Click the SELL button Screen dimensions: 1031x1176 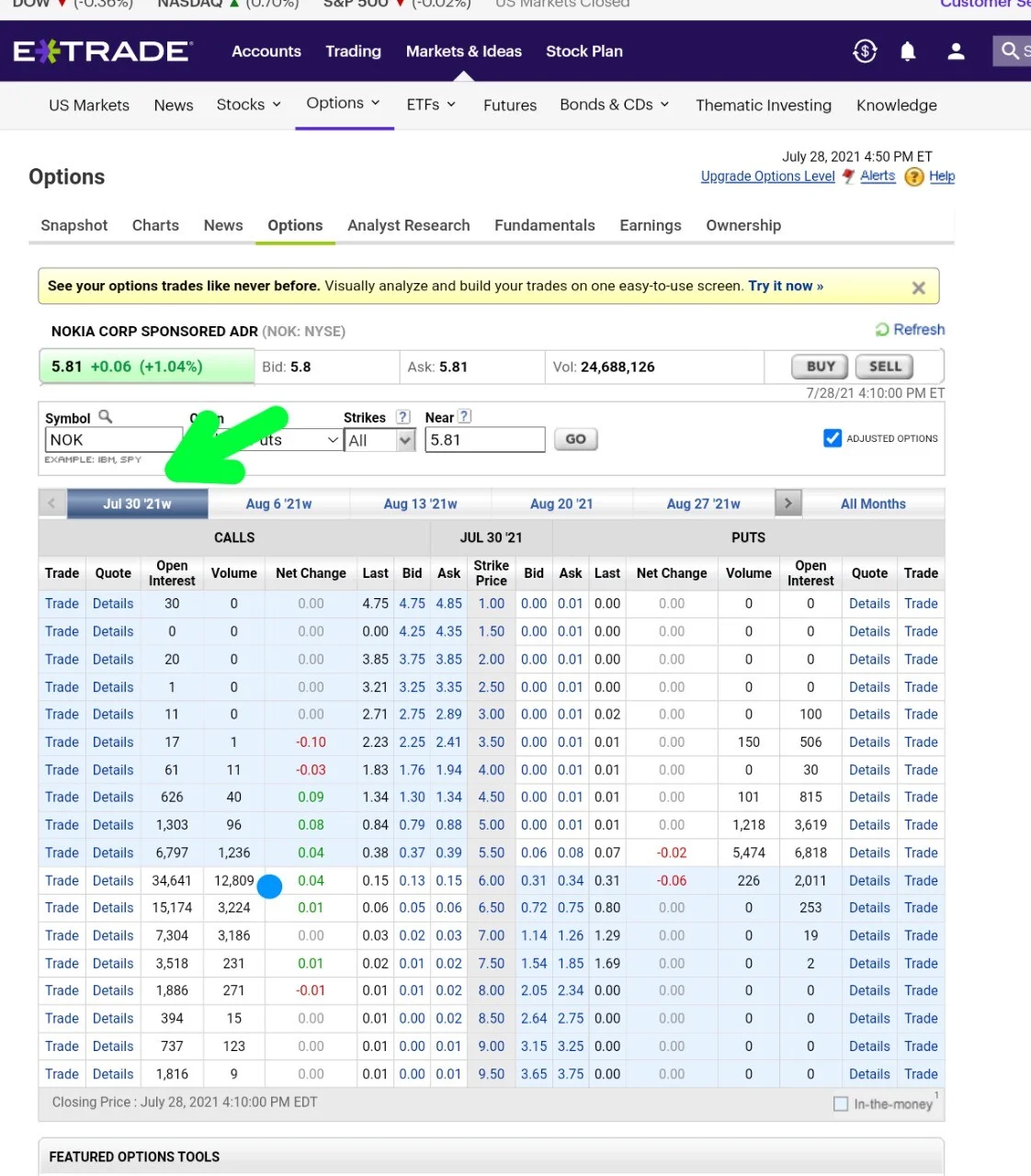pyautogui.click(x=885, y=367)
